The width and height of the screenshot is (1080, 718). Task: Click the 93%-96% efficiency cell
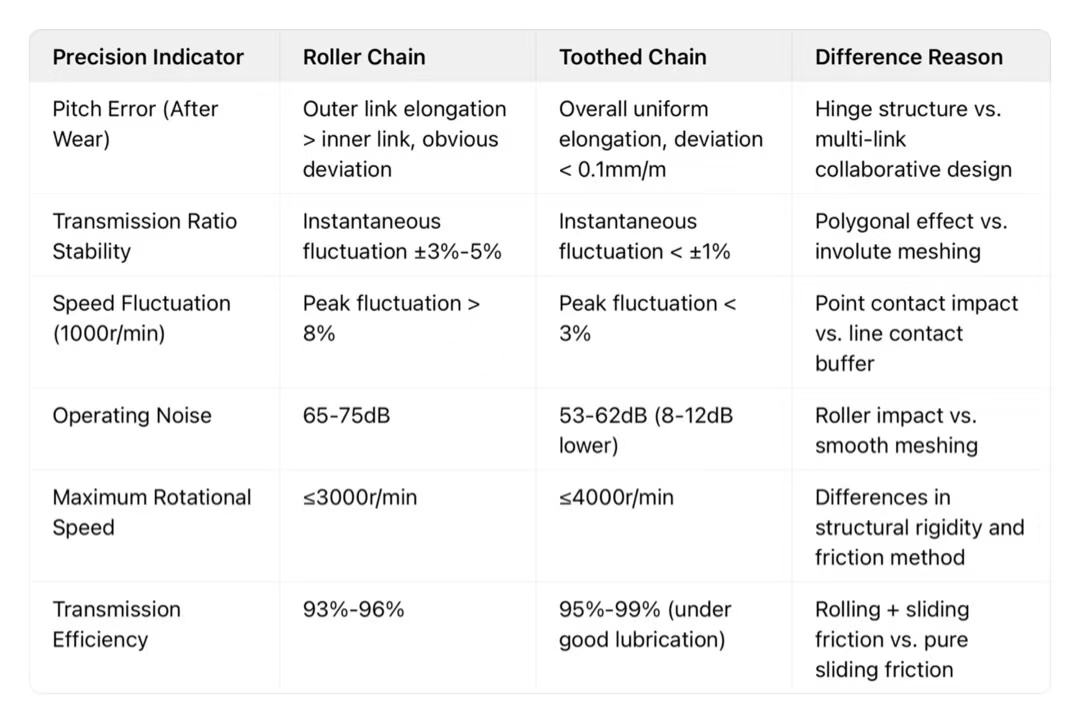click(353, 610)
